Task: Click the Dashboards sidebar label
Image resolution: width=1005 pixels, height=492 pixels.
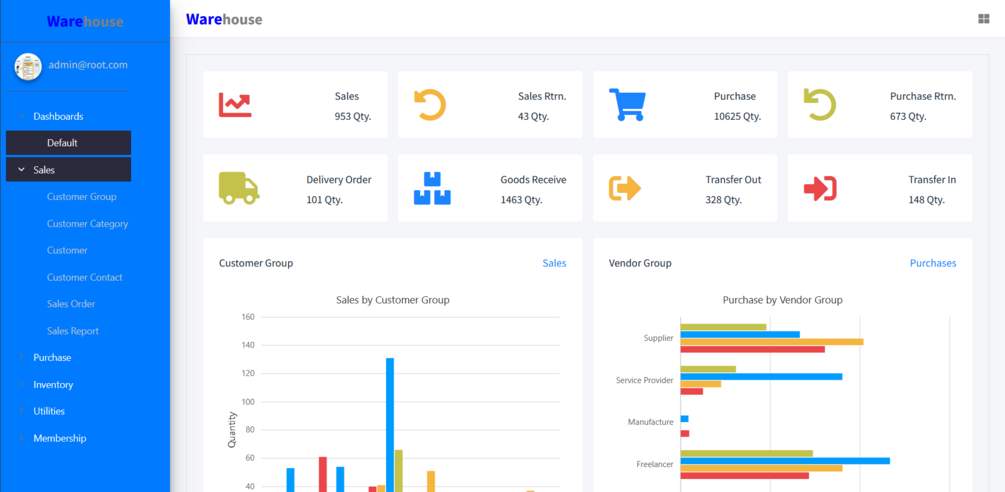Action: [x=58, y=117]
